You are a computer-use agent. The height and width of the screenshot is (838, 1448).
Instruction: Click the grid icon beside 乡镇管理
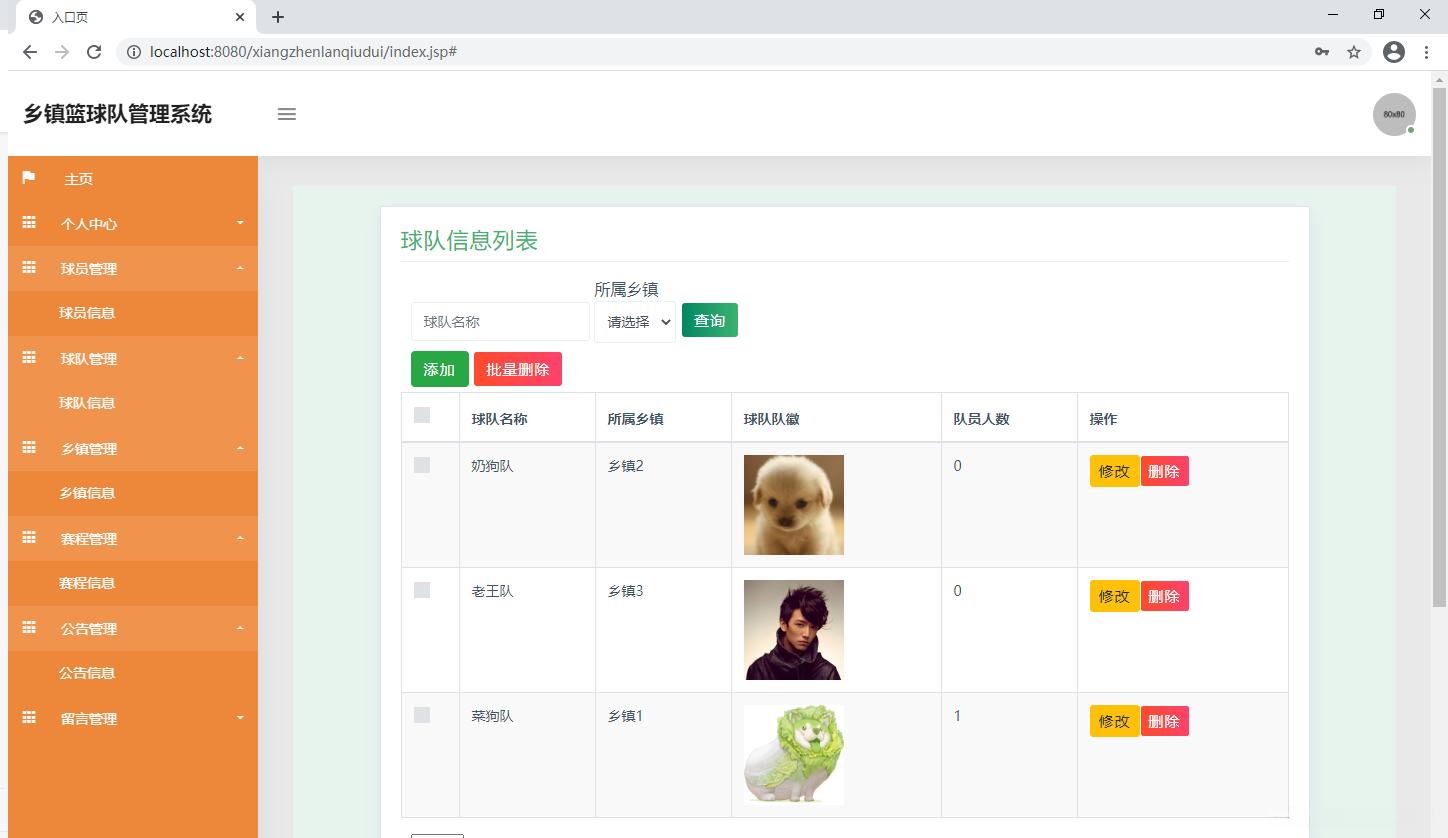(29, 448)
